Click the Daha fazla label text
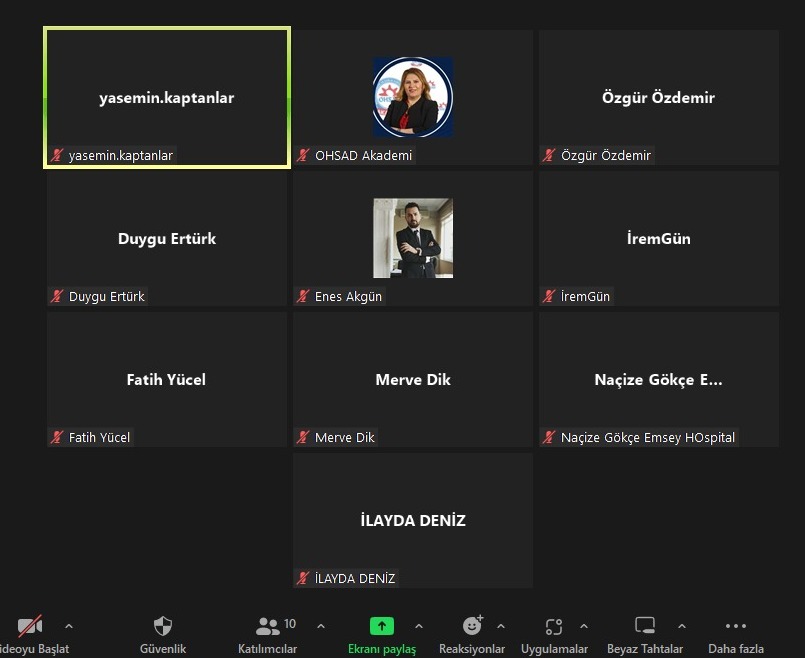This screenshot has width=805, height=658. pyautogui.click(x=736, y=649)
